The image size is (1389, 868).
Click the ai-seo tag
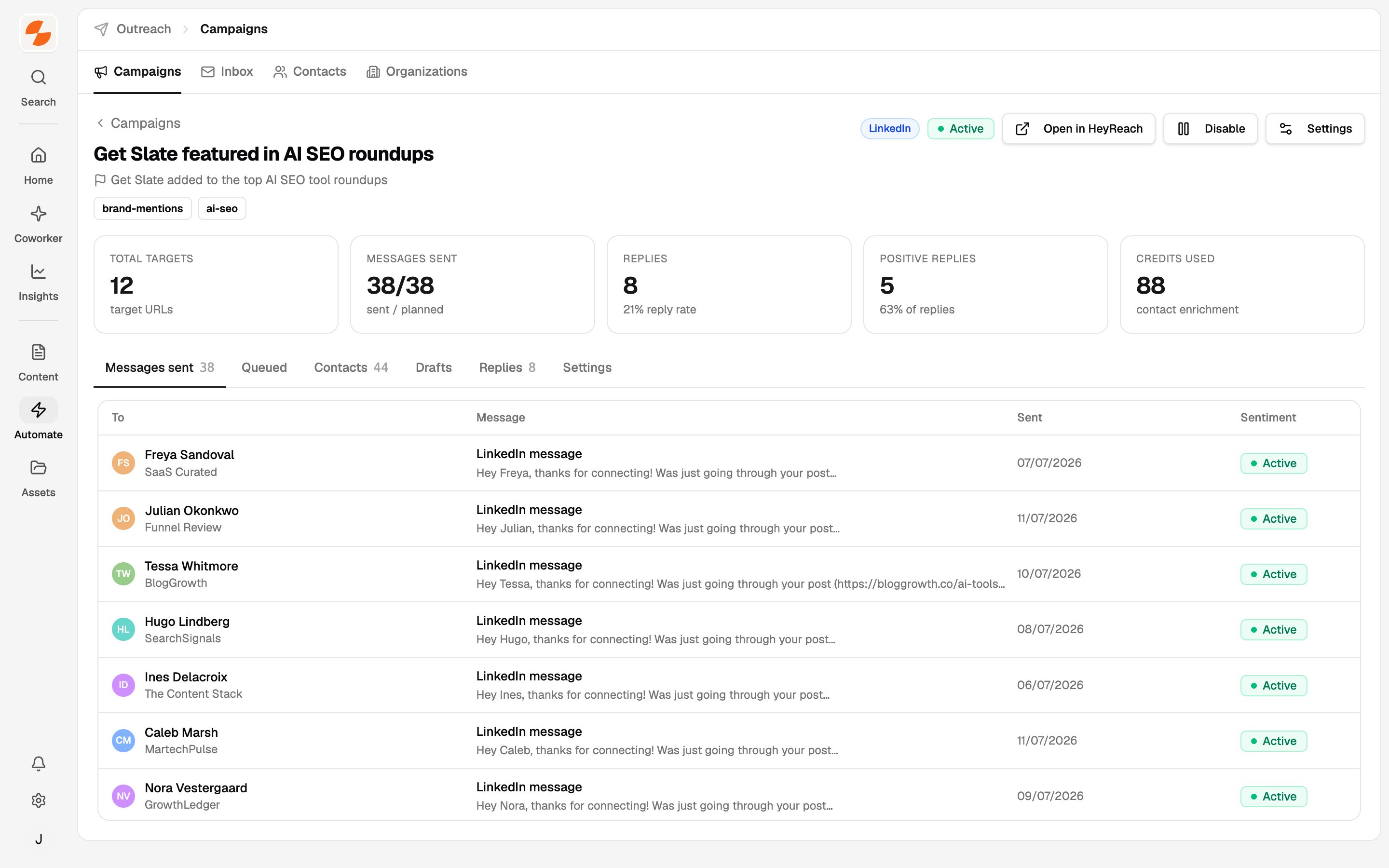click(221, 208)
